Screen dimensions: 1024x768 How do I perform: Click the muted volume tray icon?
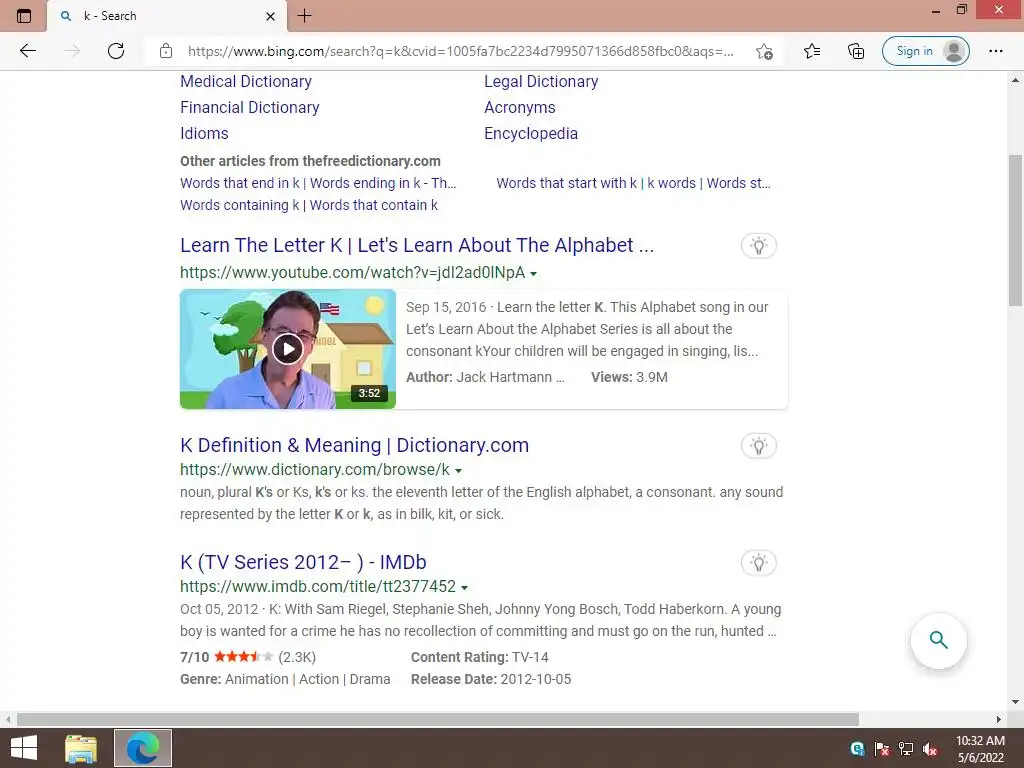(931, 749)
